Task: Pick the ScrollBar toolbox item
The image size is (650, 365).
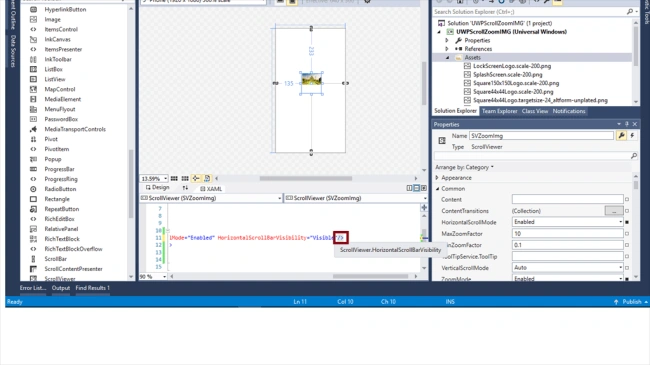Action: tap(56, 259)
